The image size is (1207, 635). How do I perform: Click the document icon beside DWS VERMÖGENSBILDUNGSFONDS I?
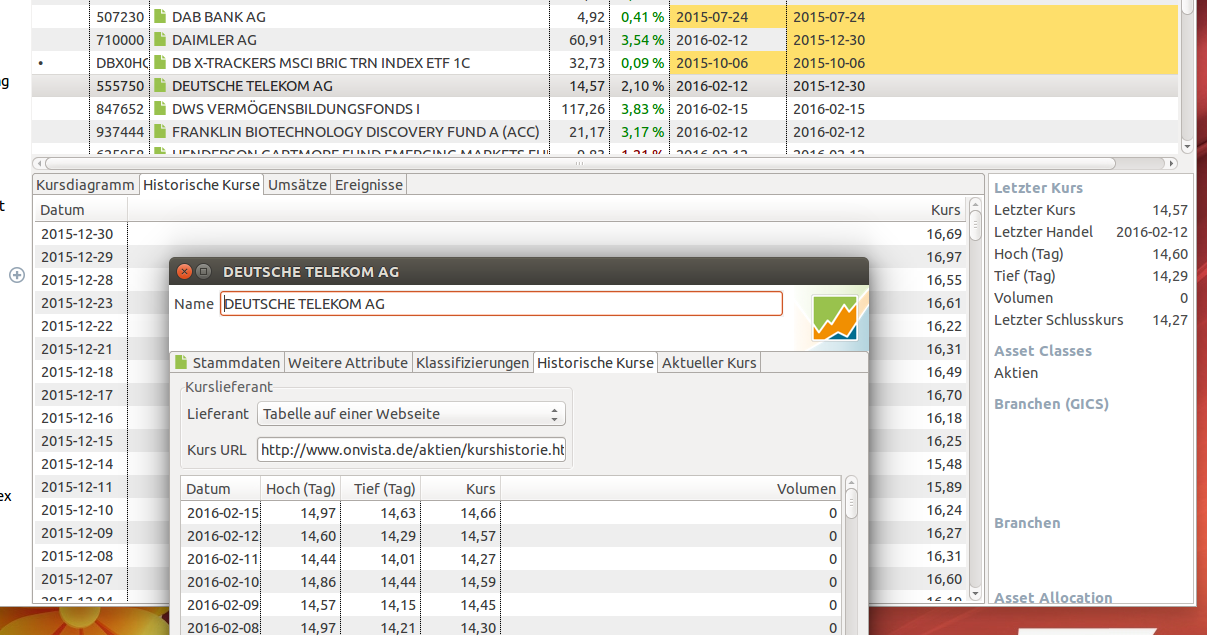click(158, 109)
